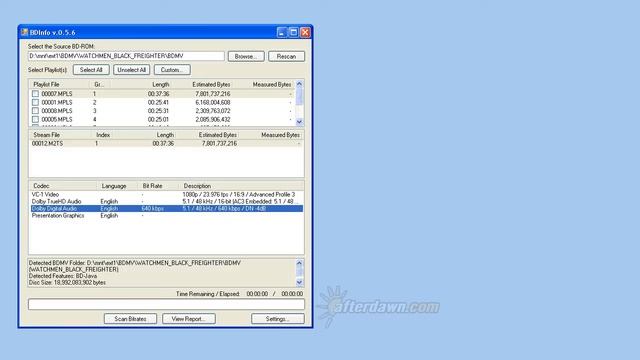The height and width of the screenshot is (360, 640).
Task: Click Detected Features: BD-Java line
Action: pos(63,276)
